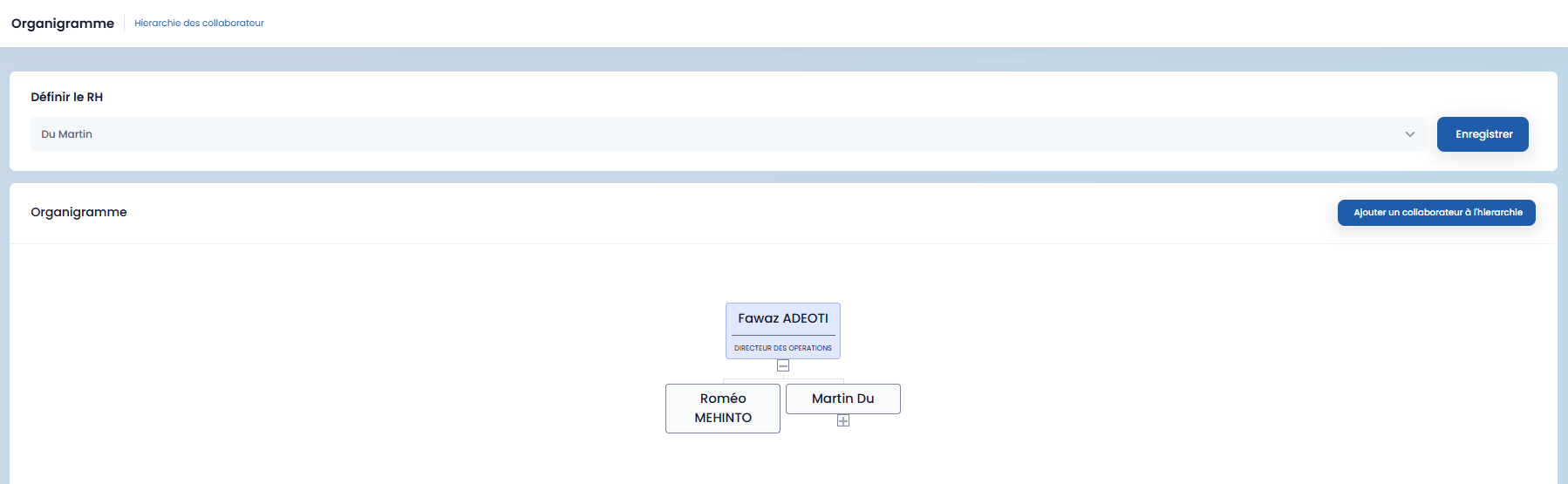1568x484 pixels.
Task: Click the Organigramme page title in header
Action: coord(63,24)
